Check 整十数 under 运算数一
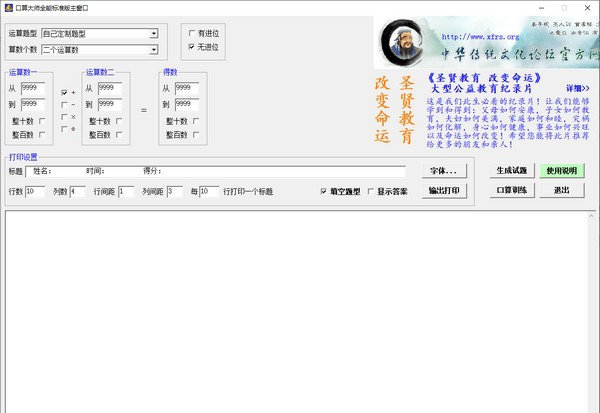This screenshot has width=600, height=413. tap(42, 121)
